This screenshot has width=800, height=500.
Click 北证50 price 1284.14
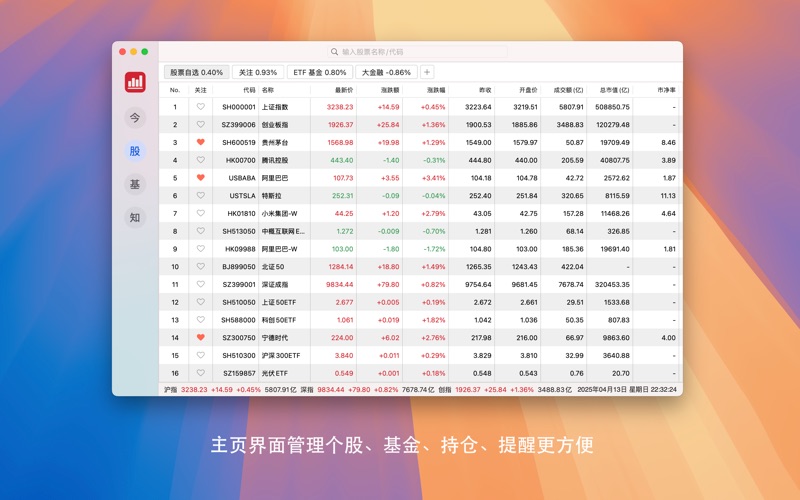[x=341, y=267]
